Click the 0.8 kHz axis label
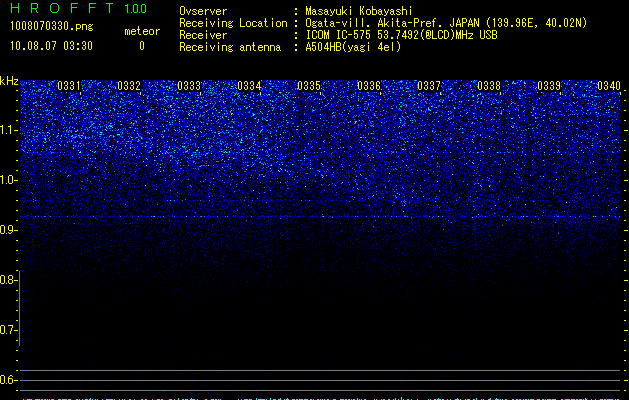The width and height of the screenshot is (629, 400). [x=8, y=280]
